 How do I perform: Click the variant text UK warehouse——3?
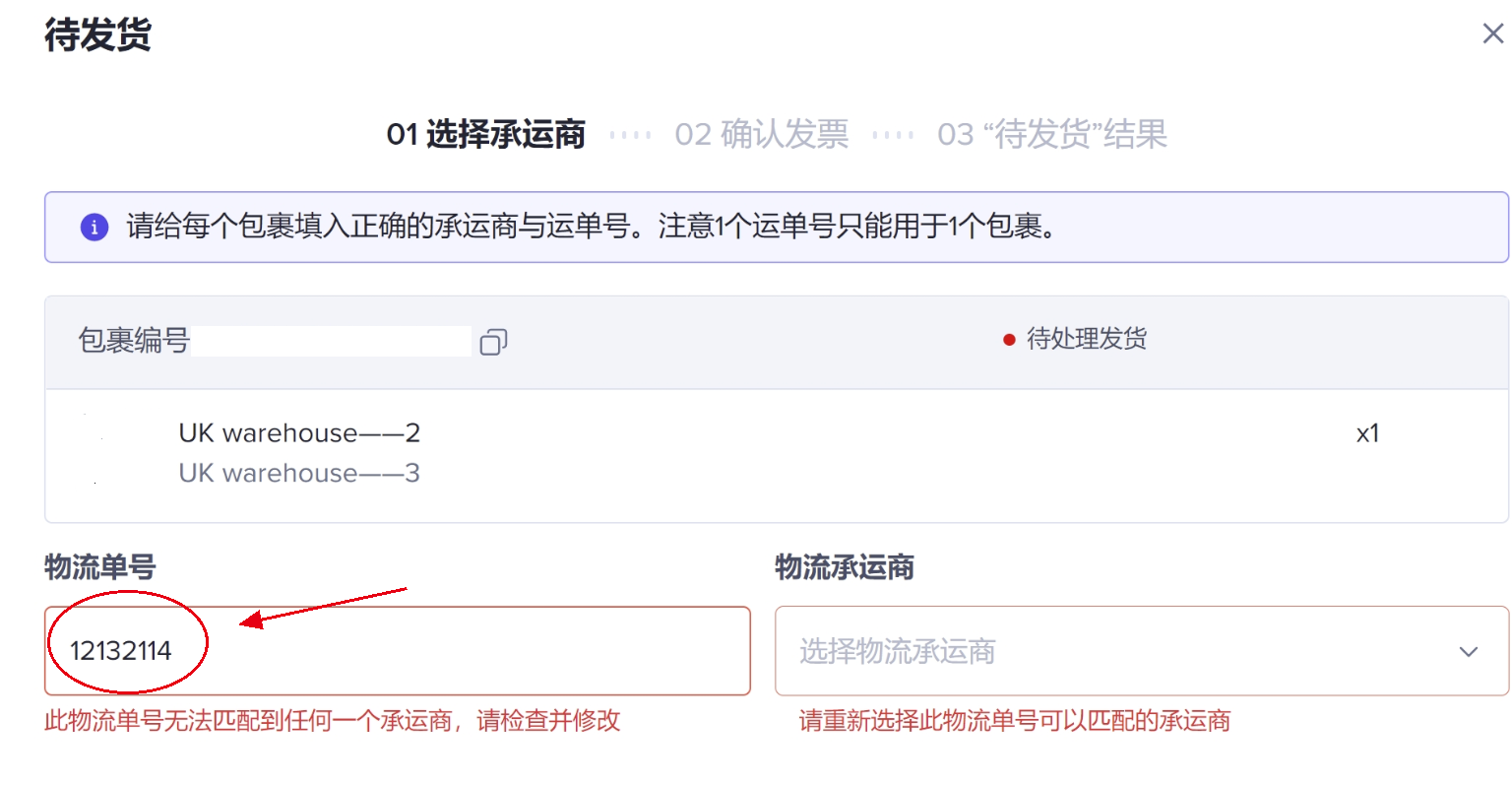[x=299, y=474]
